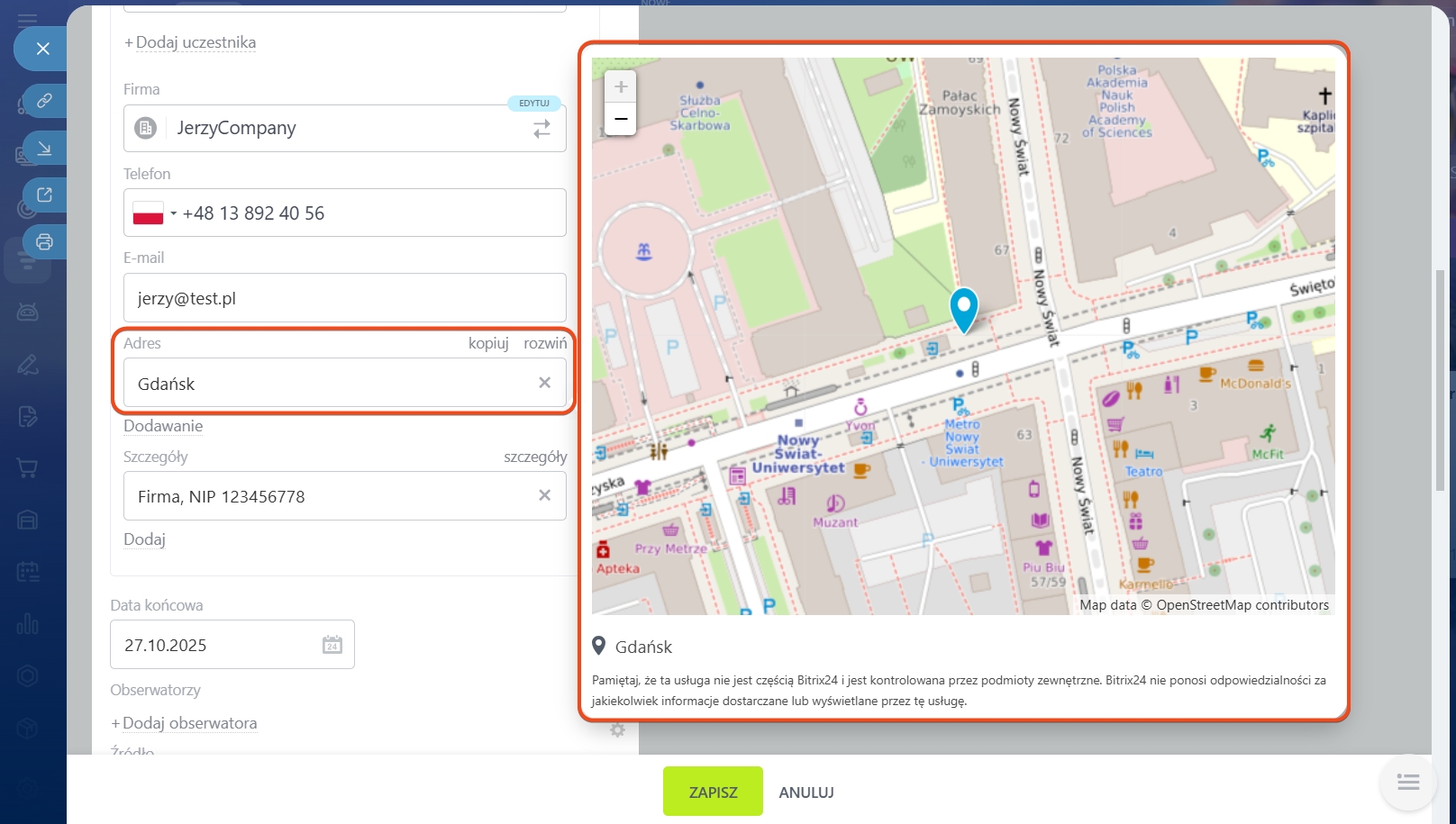Click the print icon in sidebar

pyautogui.click(x=44, y=241)
